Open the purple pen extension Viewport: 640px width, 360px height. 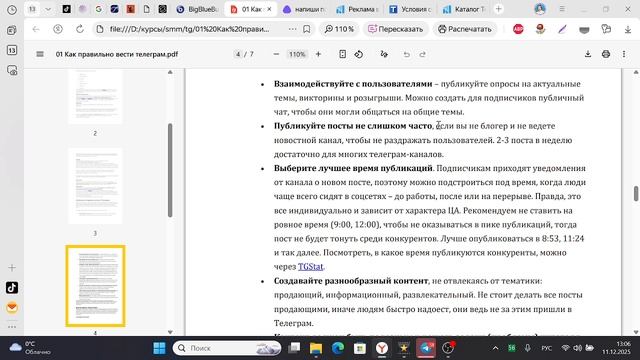[562, 29]
